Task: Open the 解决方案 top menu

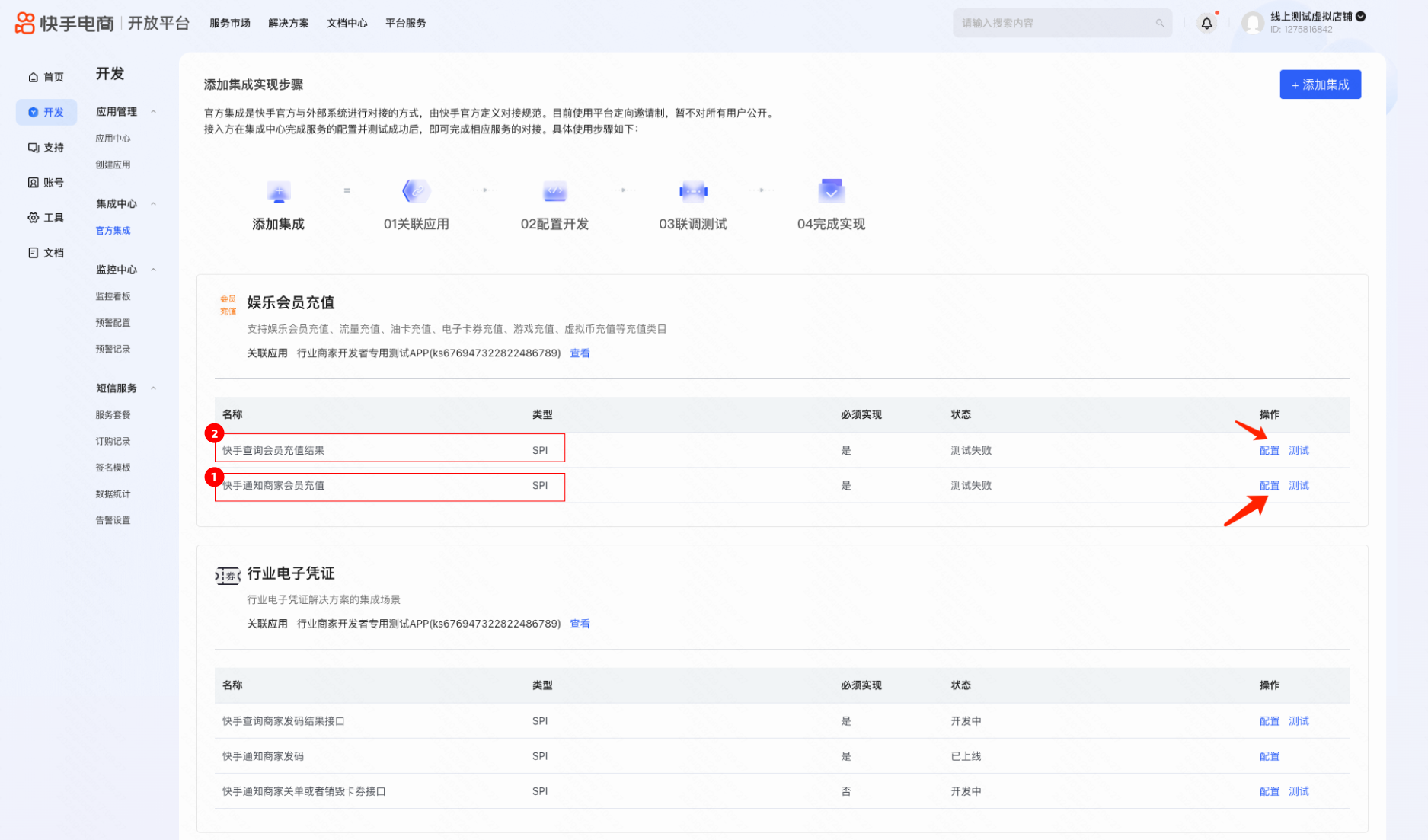Action: coord(289,24)
